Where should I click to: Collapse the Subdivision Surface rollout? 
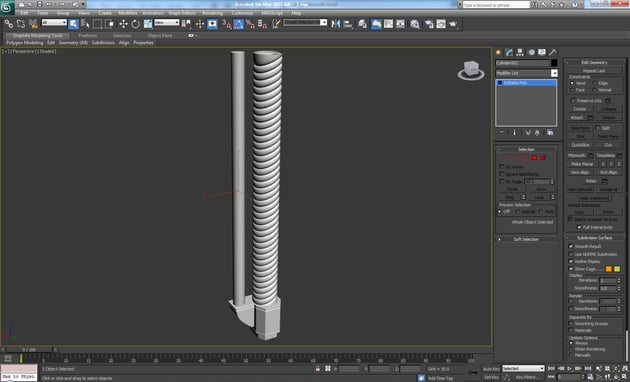pos(594,238)
